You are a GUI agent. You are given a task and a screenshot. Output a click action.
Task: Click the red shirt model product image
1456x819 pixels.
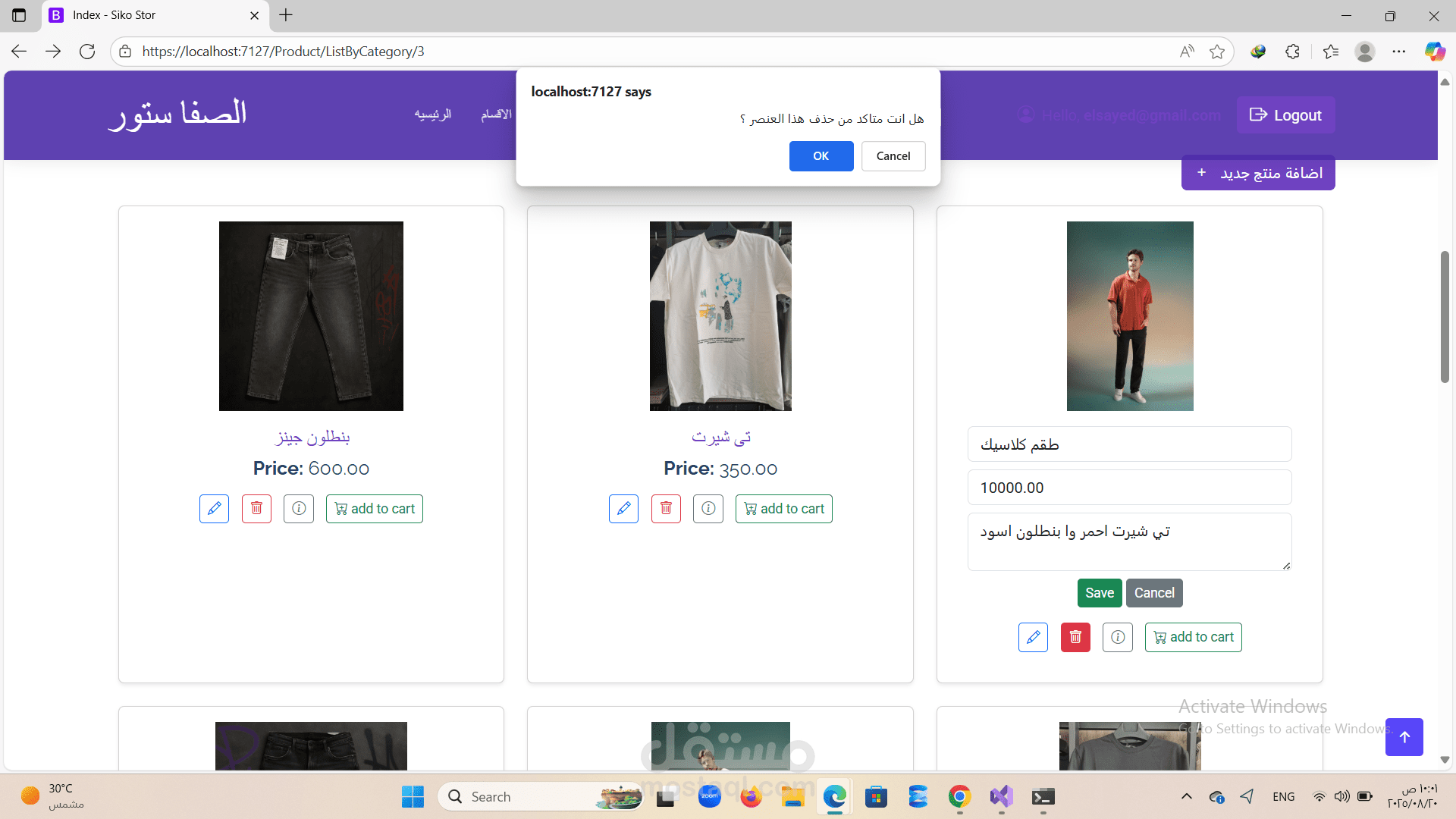[1130, 316]
